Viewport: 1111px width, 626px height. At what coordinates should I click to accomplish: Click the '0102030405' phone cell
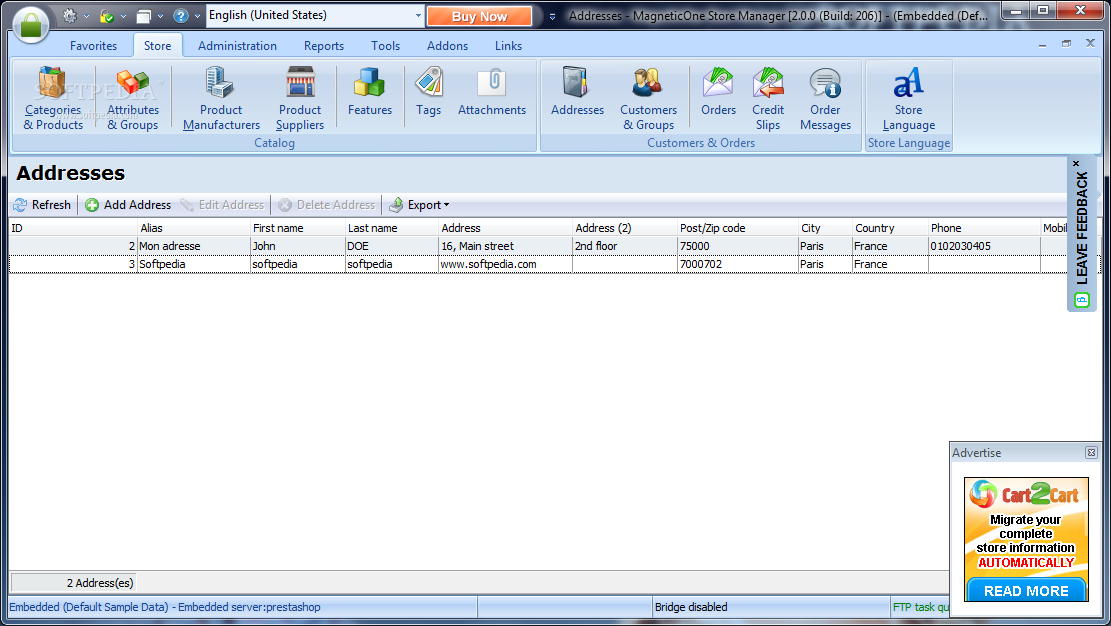point(983,246)
